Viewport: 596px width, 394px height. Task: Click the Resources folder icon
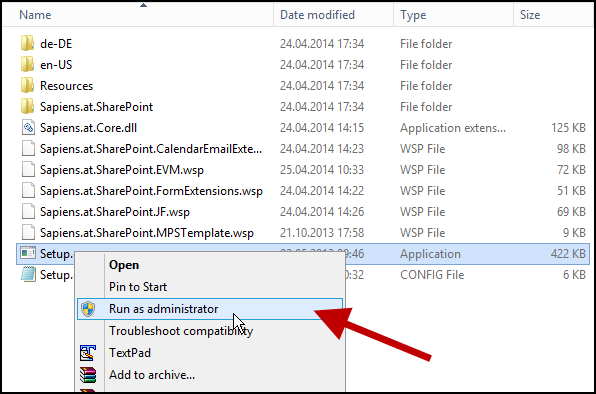tap(27, 85)
